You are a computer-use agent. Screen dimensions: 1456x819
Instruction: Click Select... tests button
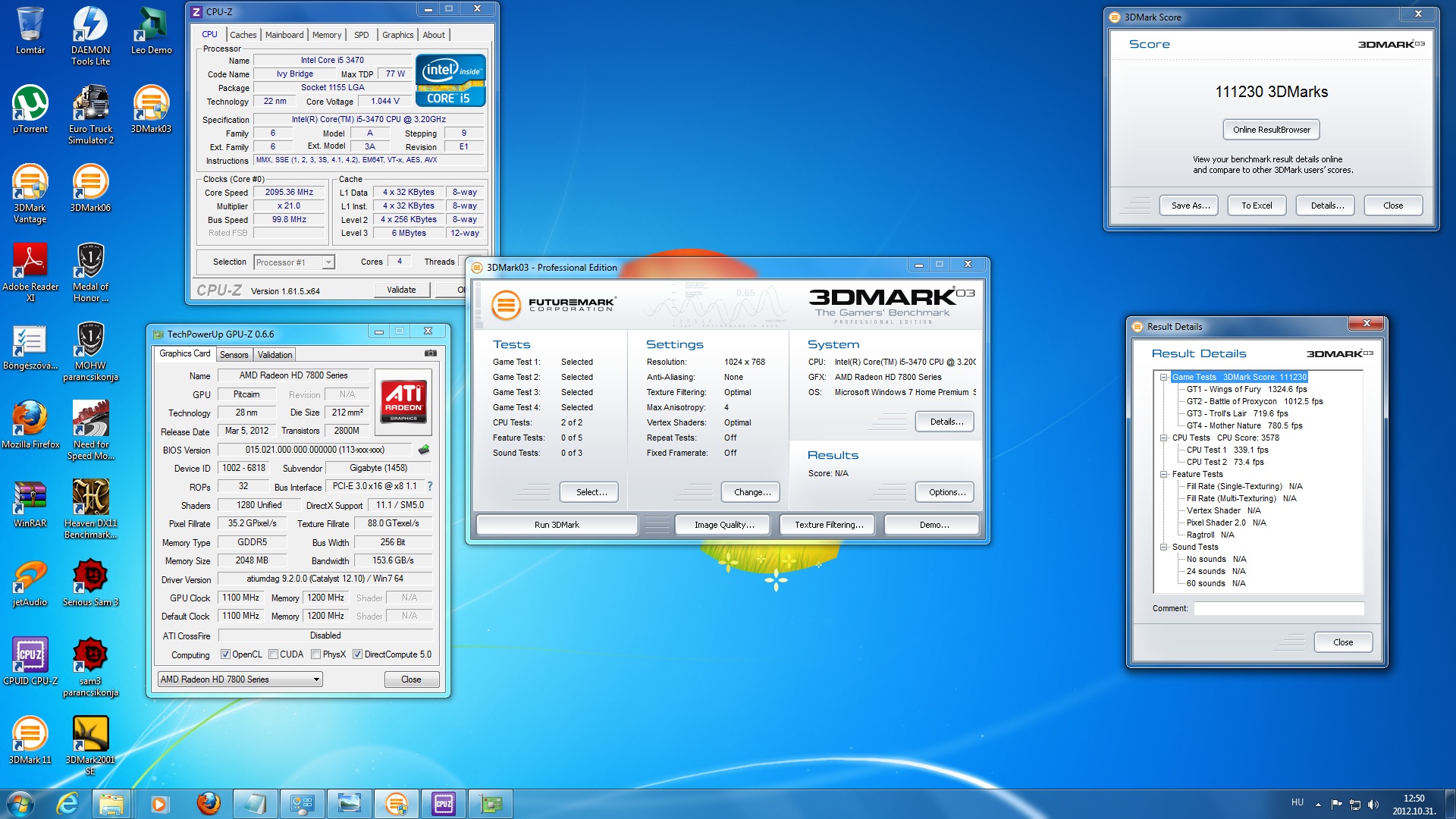click(589, 492)
